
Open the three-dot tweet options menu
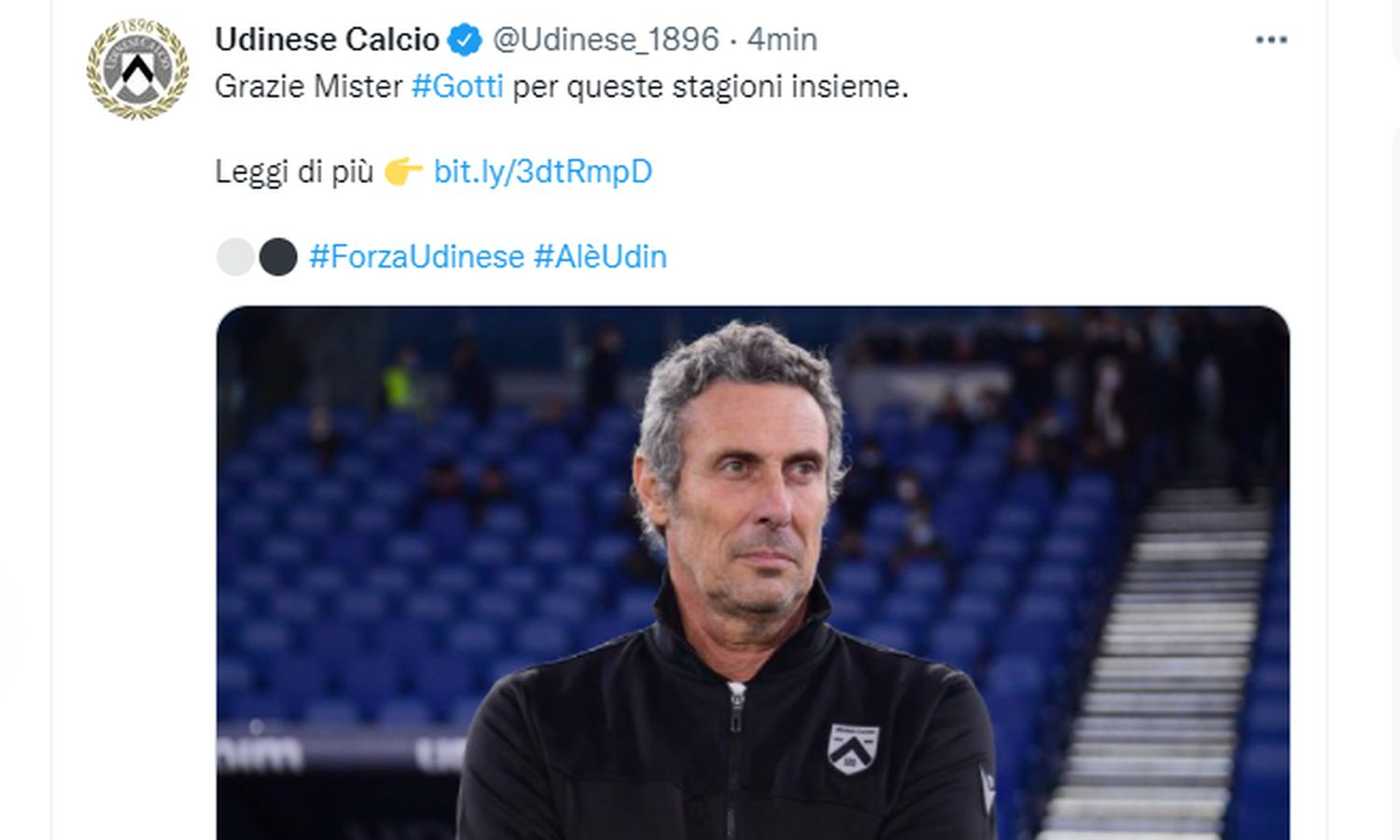(1271, 40)
